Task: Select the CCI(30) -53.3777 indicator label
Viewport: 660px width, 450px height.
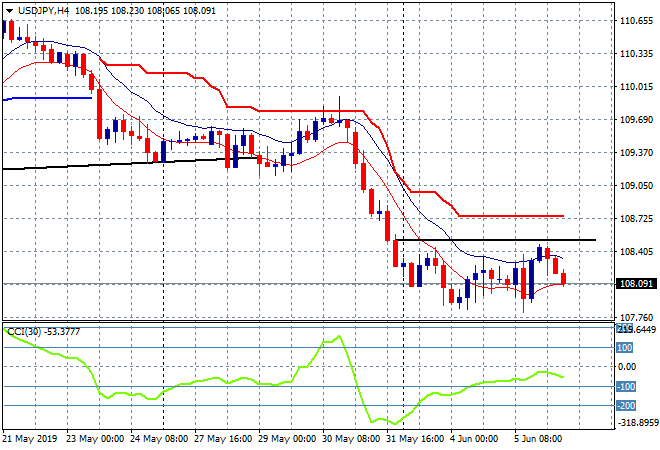Action: 44,332
